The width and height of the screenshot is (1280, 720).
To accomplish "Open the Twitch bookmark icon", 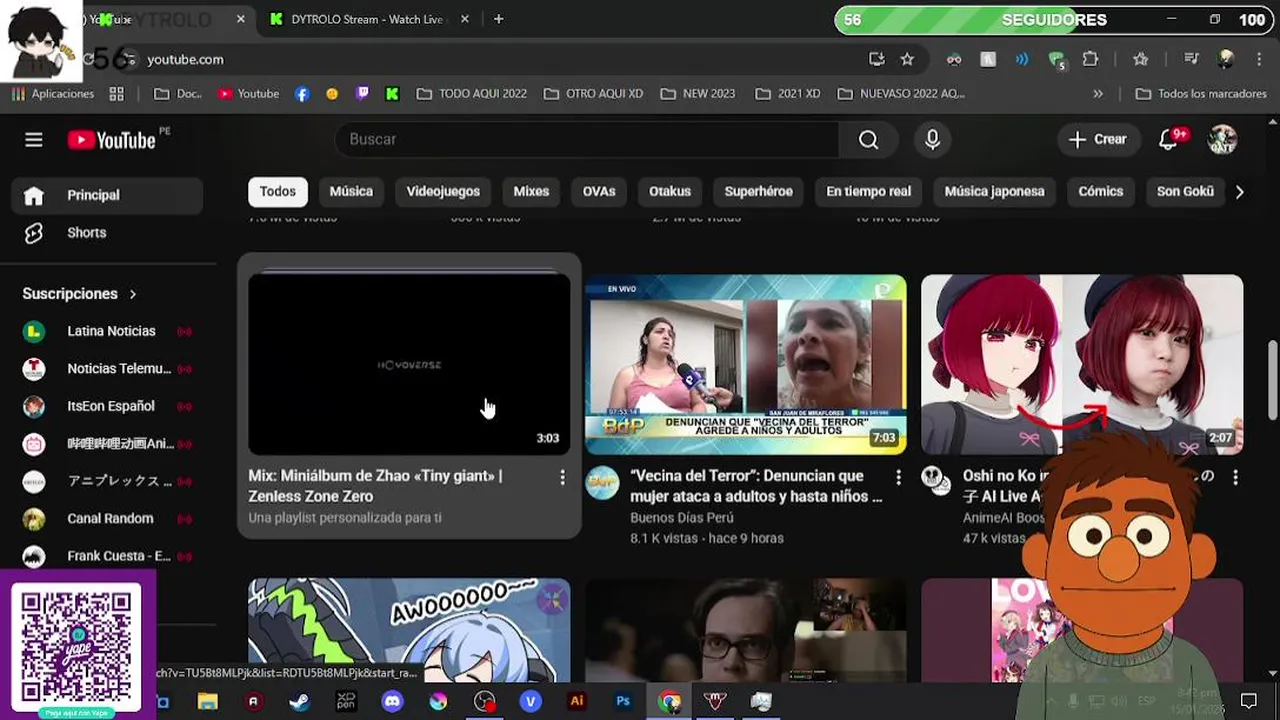I will (362, 94).
